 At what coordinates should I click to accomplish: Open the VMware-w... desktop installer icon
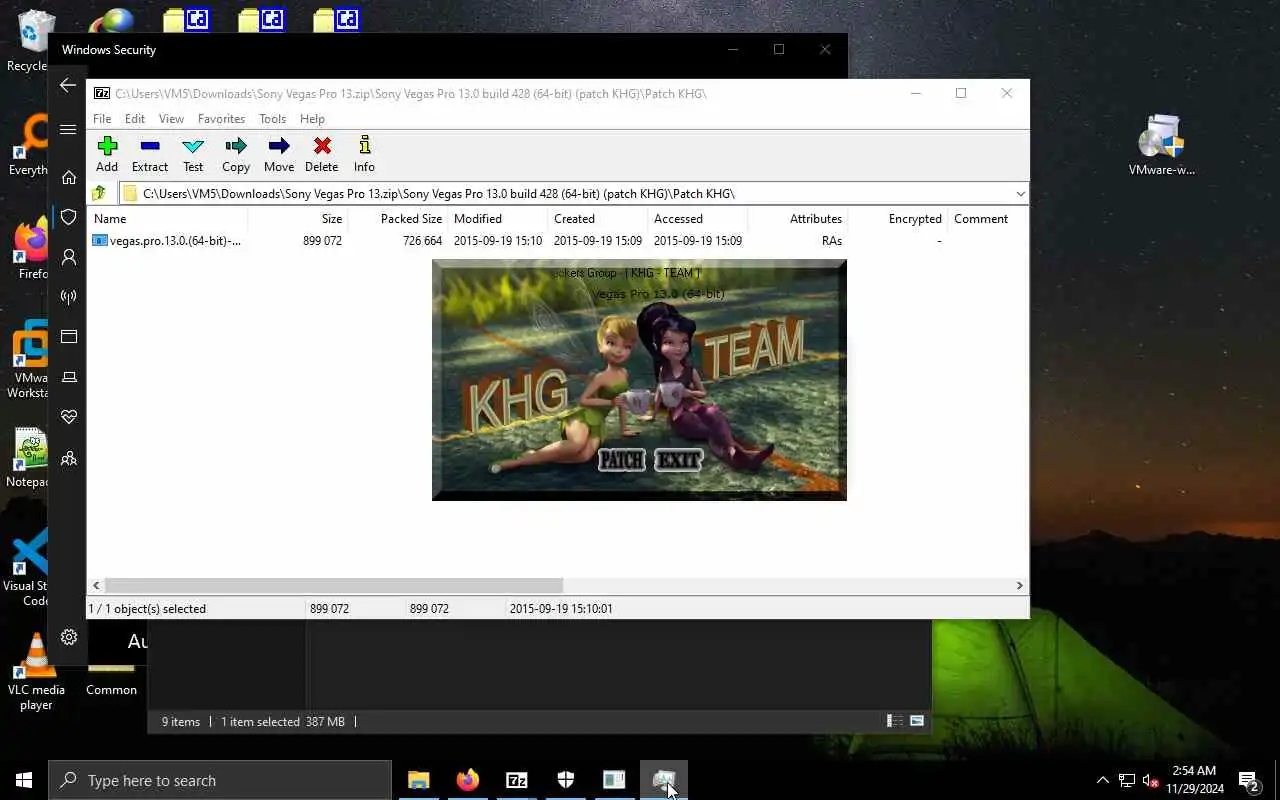point(1162,146)
